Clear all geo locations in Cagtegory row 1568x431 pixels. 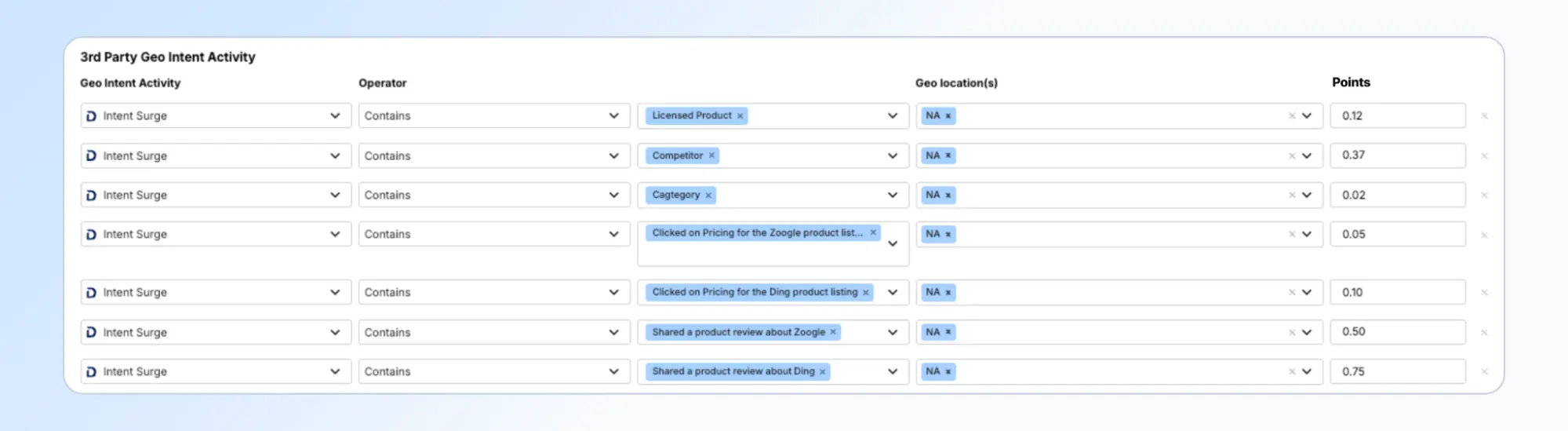point(1291,195)
